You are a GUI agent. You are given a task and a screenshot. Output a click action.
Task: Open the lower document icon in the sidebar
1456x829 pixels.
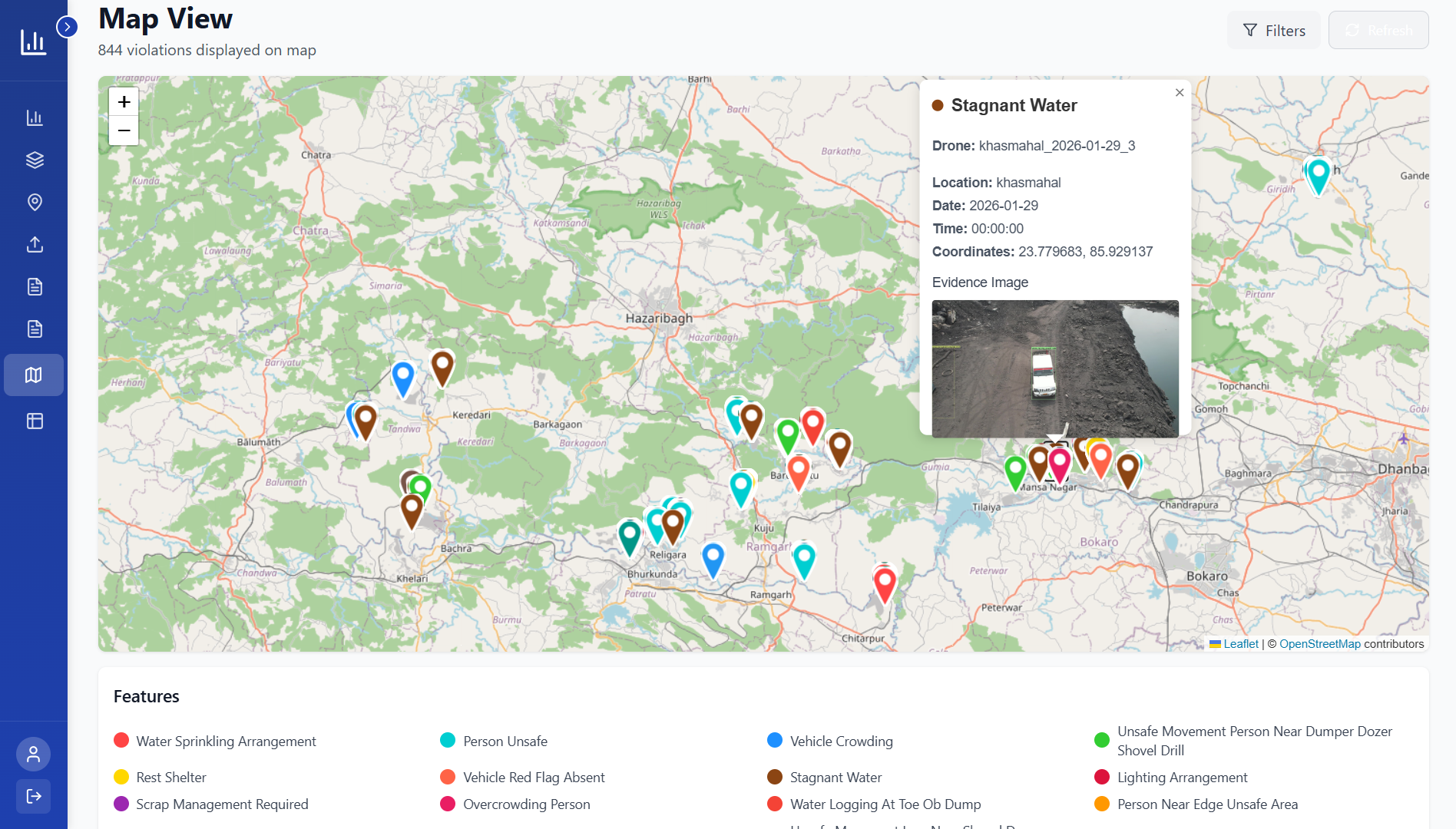click(35, 329)
